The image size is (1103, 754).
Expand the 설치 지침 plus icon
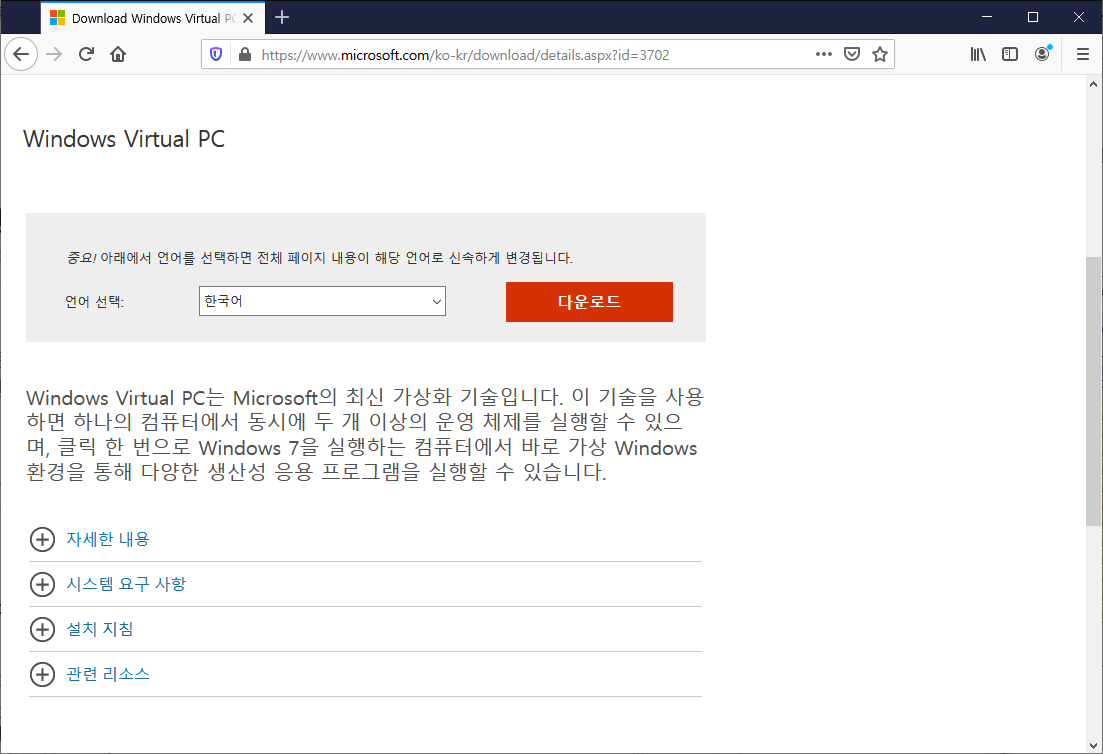click(42, 630)
